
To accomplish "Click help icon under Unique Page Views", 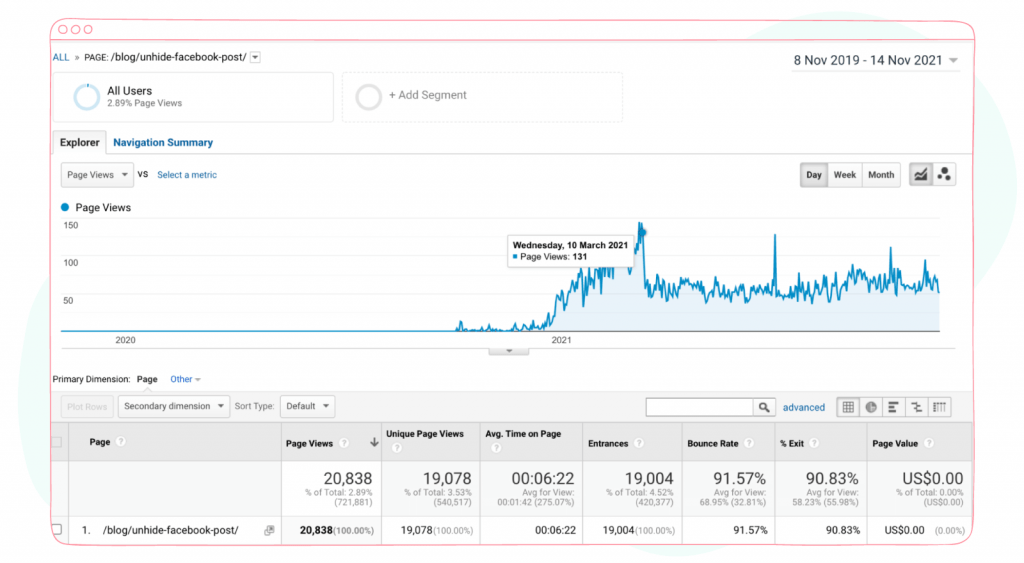I will (396, 448).
